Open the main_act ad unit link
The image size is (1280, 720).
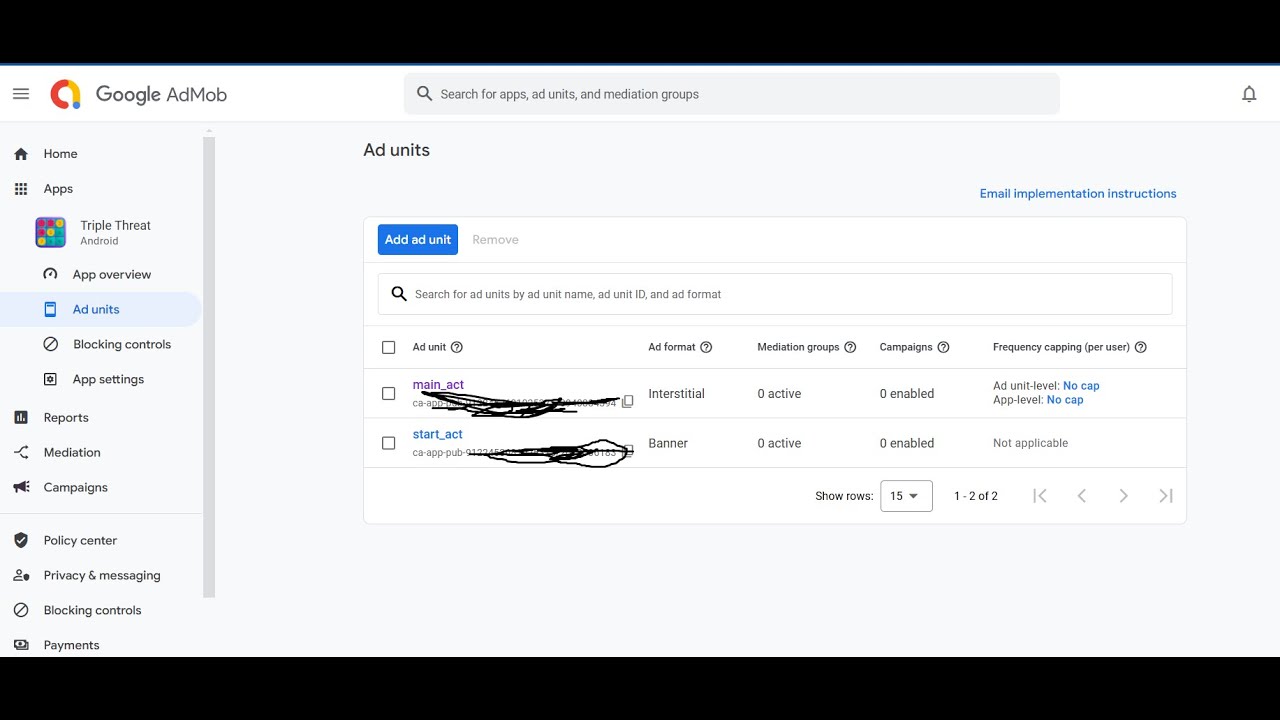[x=438, y=385]
